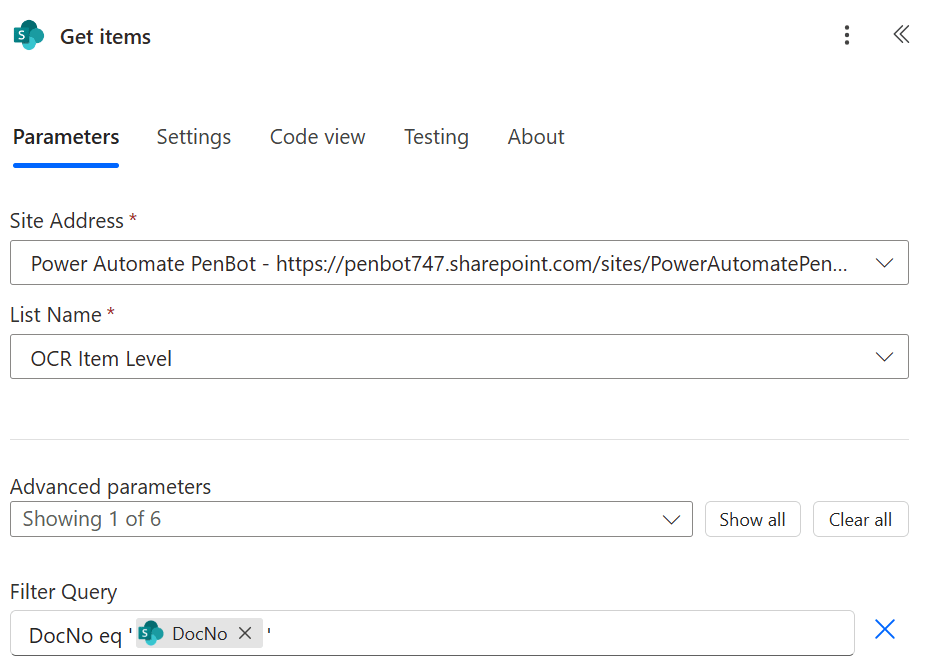Click the Power Automate PenBot site address value
Viewport: 928px width, 666px height.
pos(440,263)
